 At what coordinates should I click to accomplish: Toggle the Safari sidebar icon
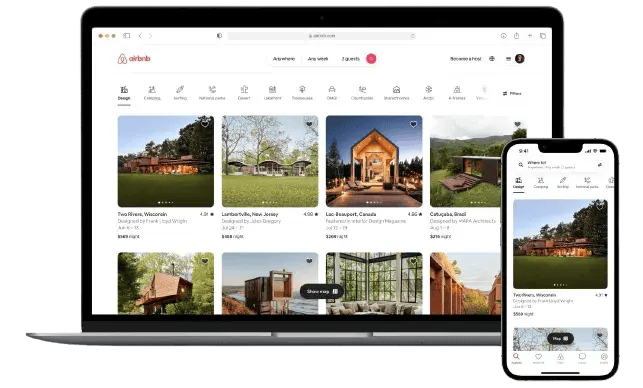coord(127,36)
